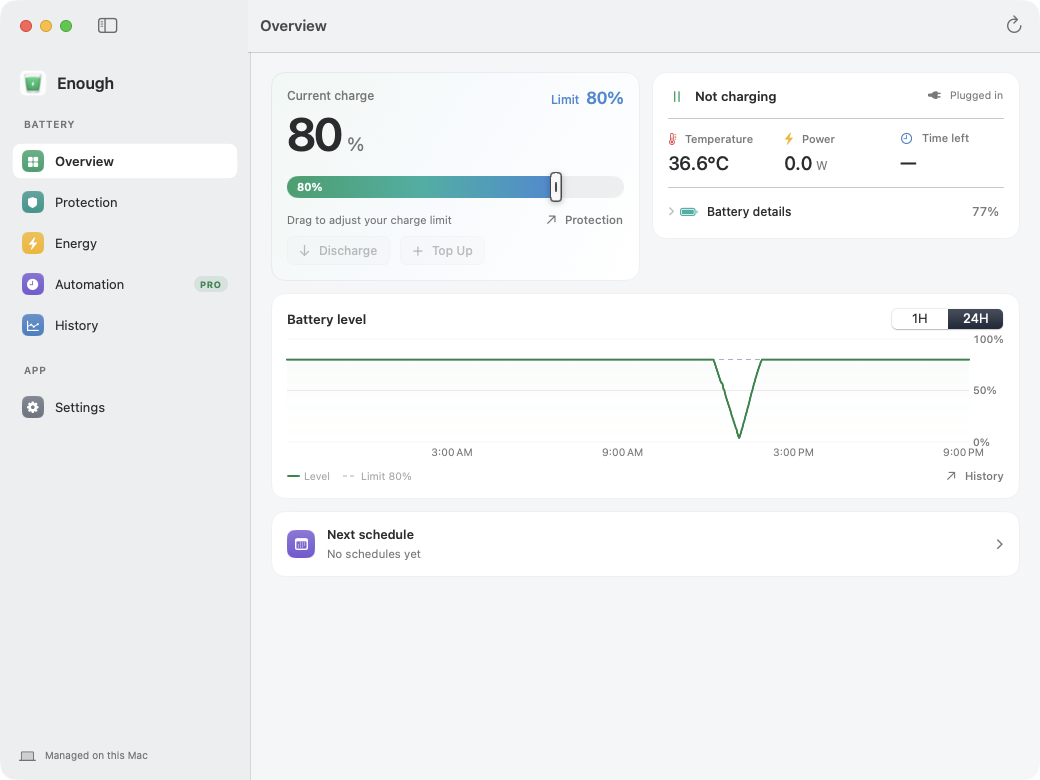The width and height of the screenshot is (1040, 780).
Task: Click the 0.0 W power reading
Action: pyautogui.click(x=806, y=164)
